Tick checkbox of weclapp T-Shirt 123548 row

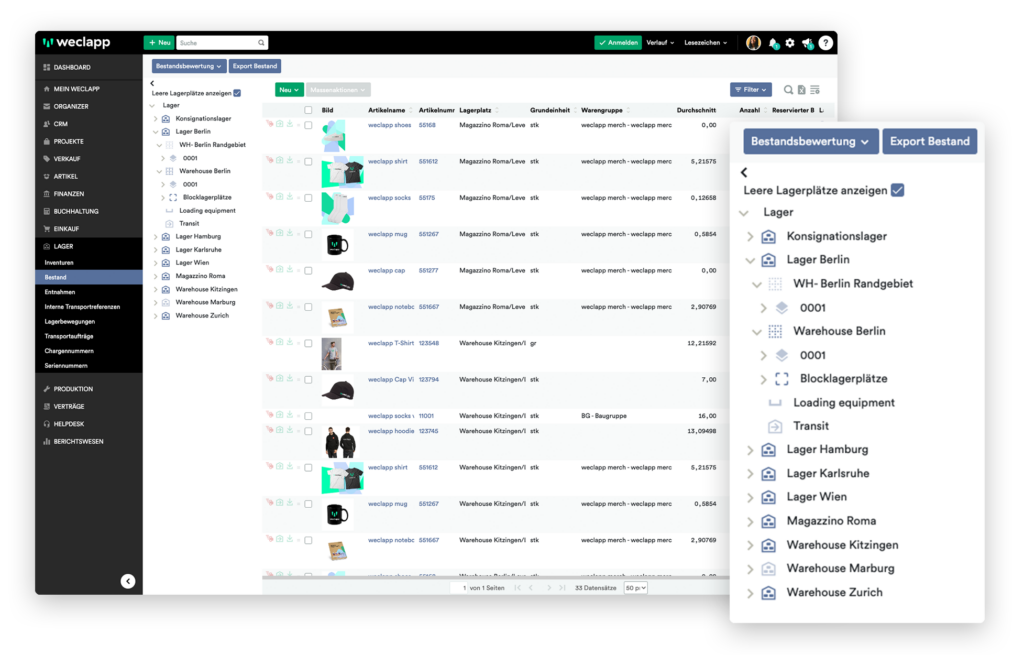(x=308, y=343)
